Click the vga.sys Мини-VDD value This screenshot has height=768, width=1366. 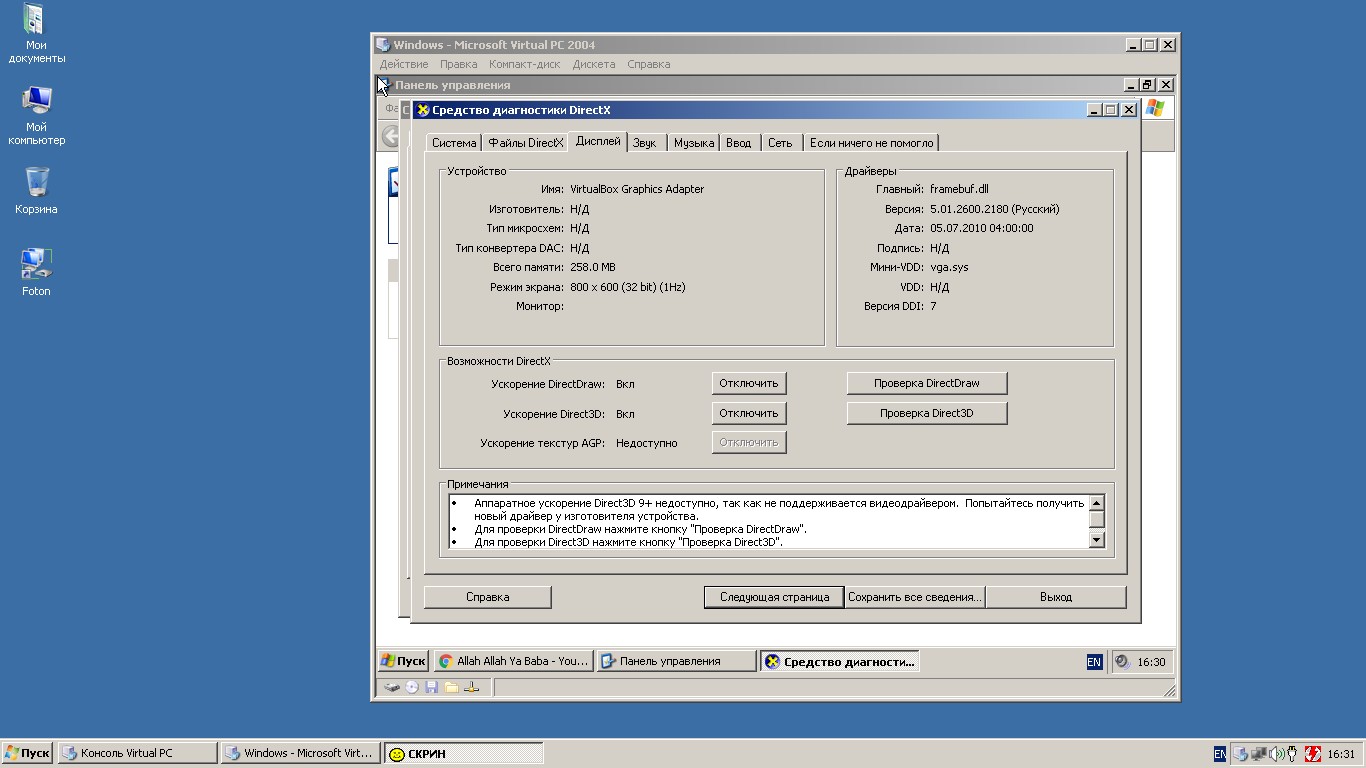(x=949, y=267)
